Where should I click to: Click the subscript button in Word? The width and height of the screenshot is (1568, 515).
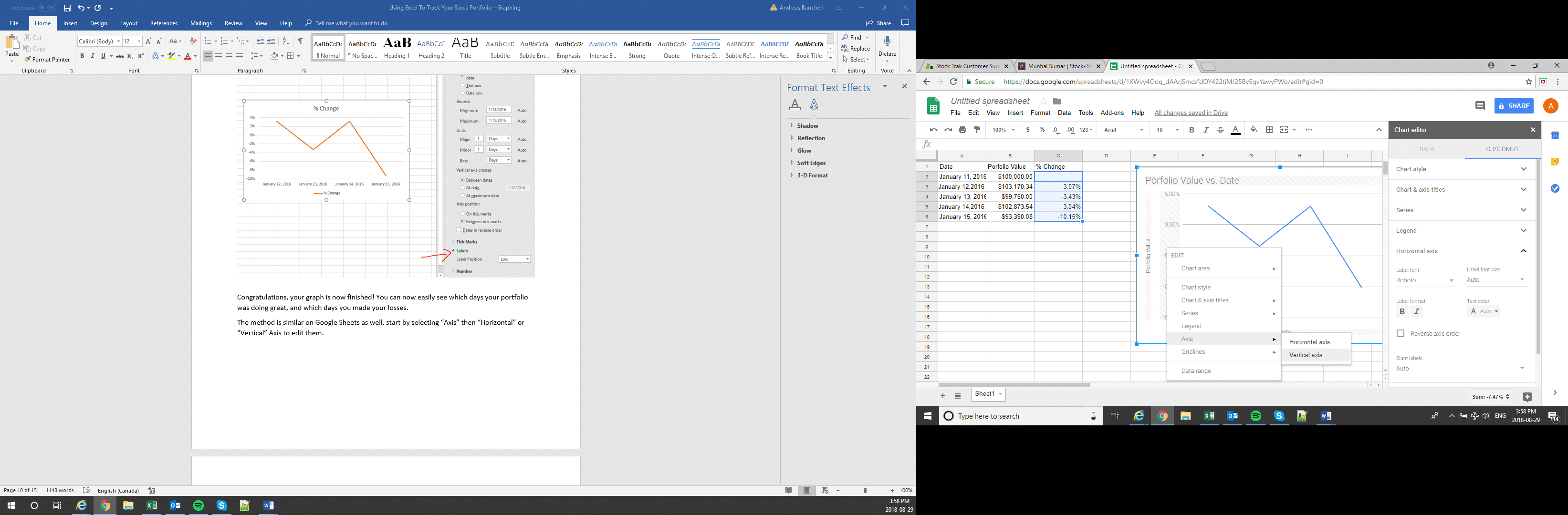coord(130,56)
